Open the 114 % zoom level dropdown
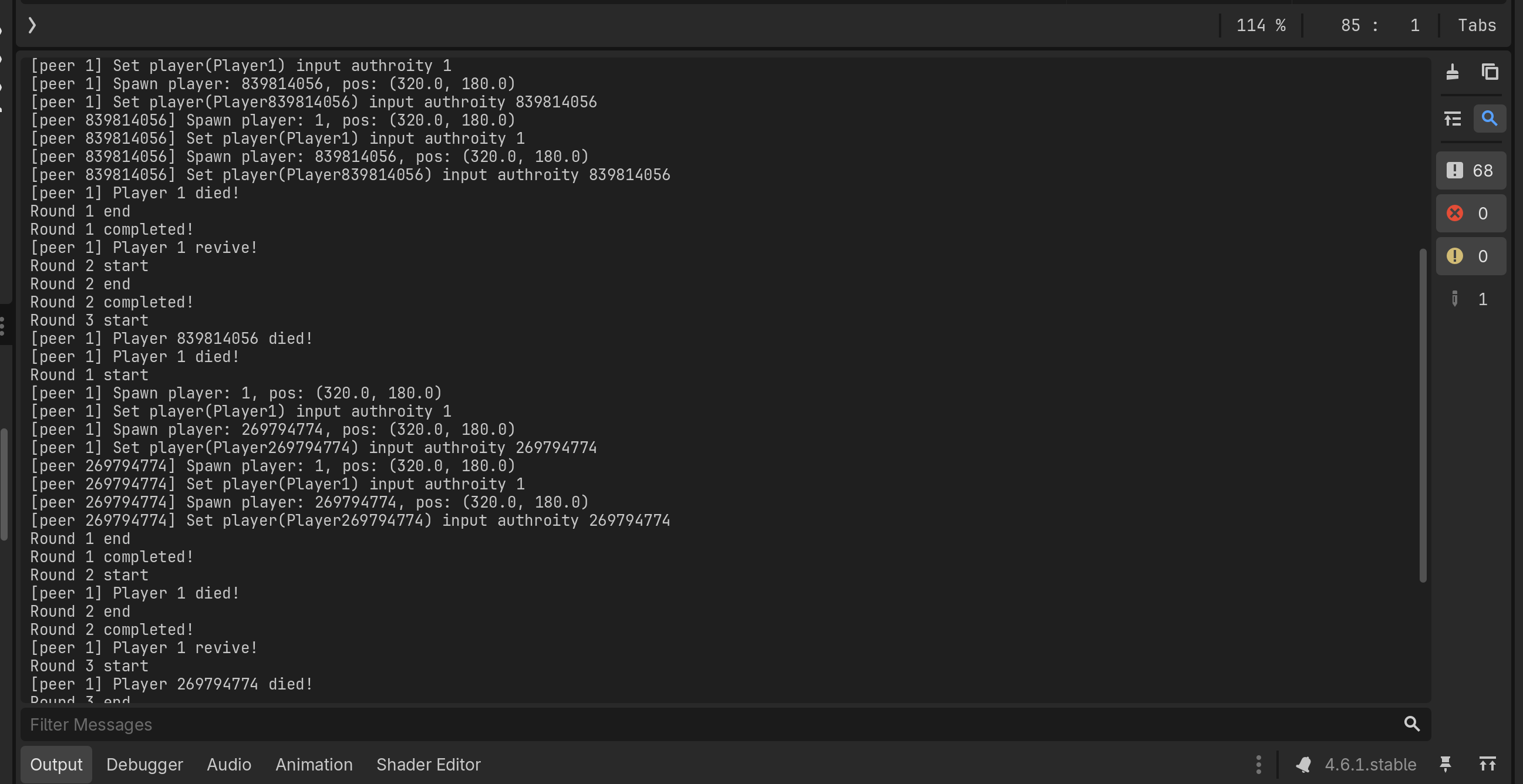1523x784 pixels. point(1261,25)
